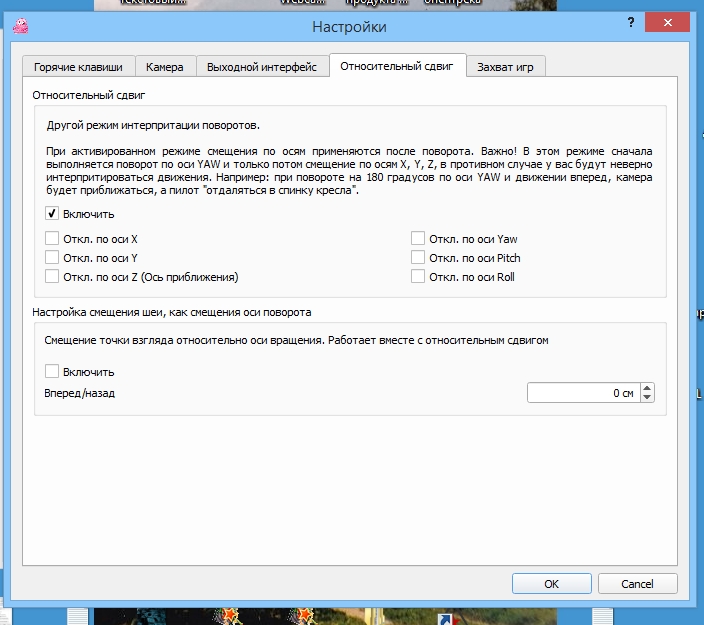Go to the Захват игр tab

pyautogui.click(x=505, y=67)
